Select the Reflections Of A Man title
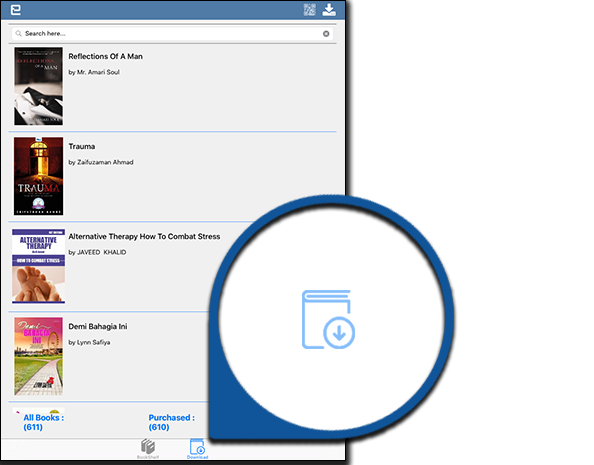The image size is (594, 465). coord(105,56)
